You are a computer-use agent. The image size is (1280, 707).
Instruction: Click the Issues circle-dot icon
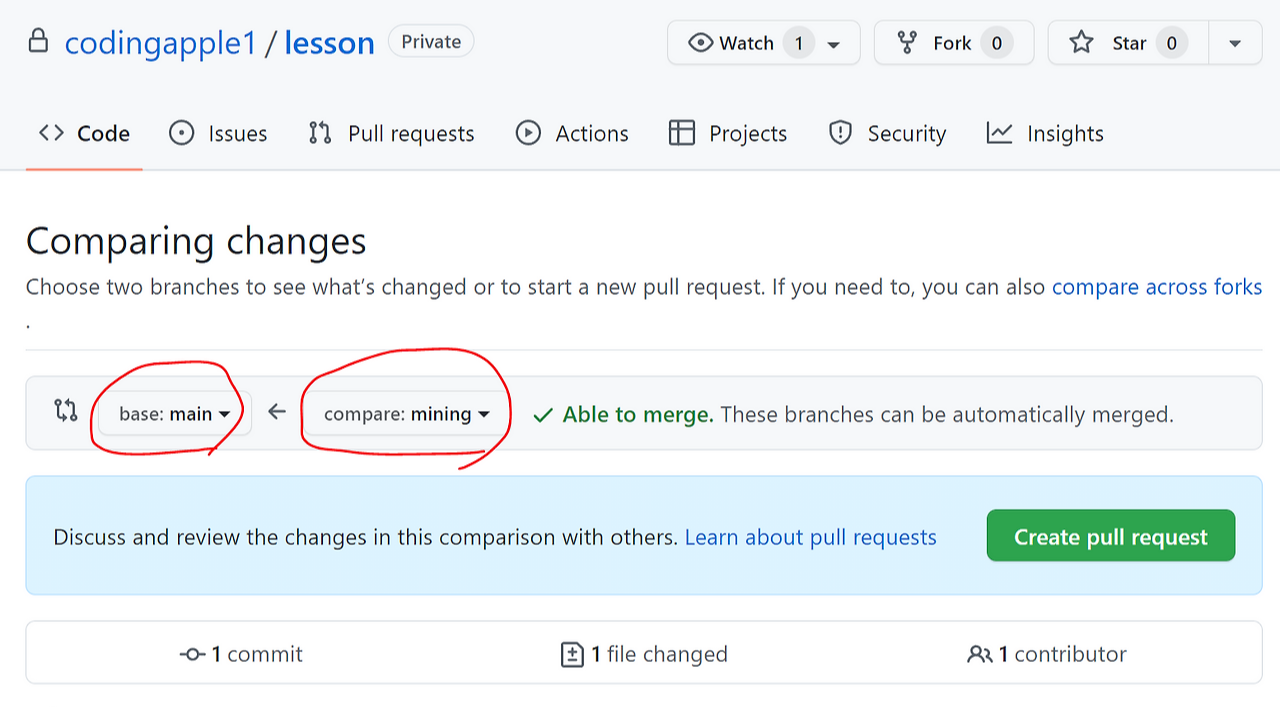pos(181,133)
